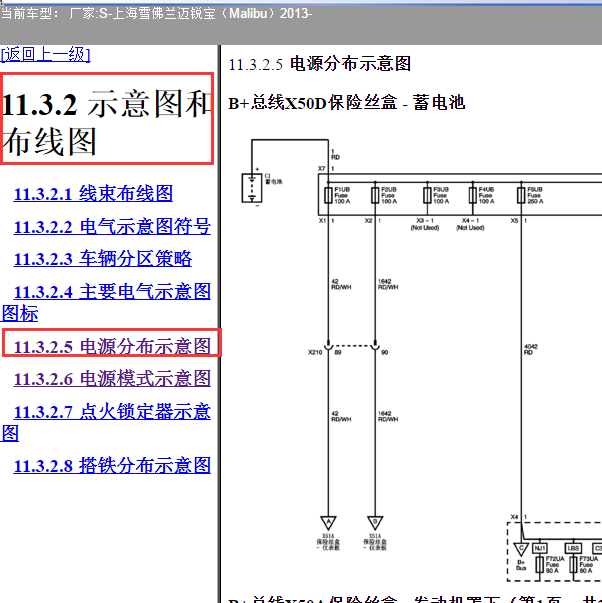
Task: Open 11.3.2.1 线束布线图 link
Action: 93,193
